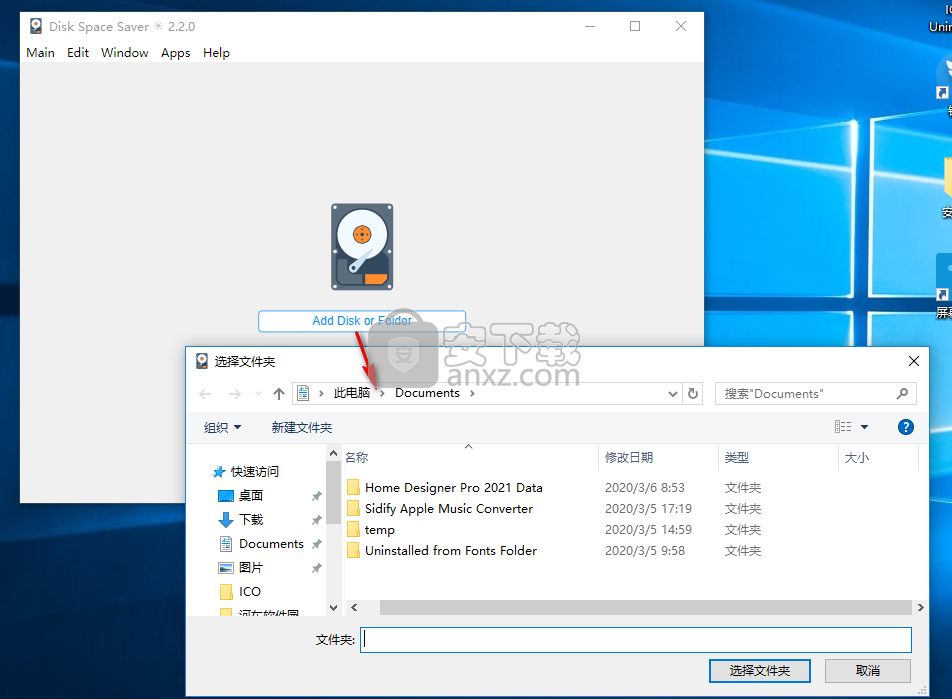
Task: Close the 选择文件夹 dialog
Action: [x=913, y=361]
